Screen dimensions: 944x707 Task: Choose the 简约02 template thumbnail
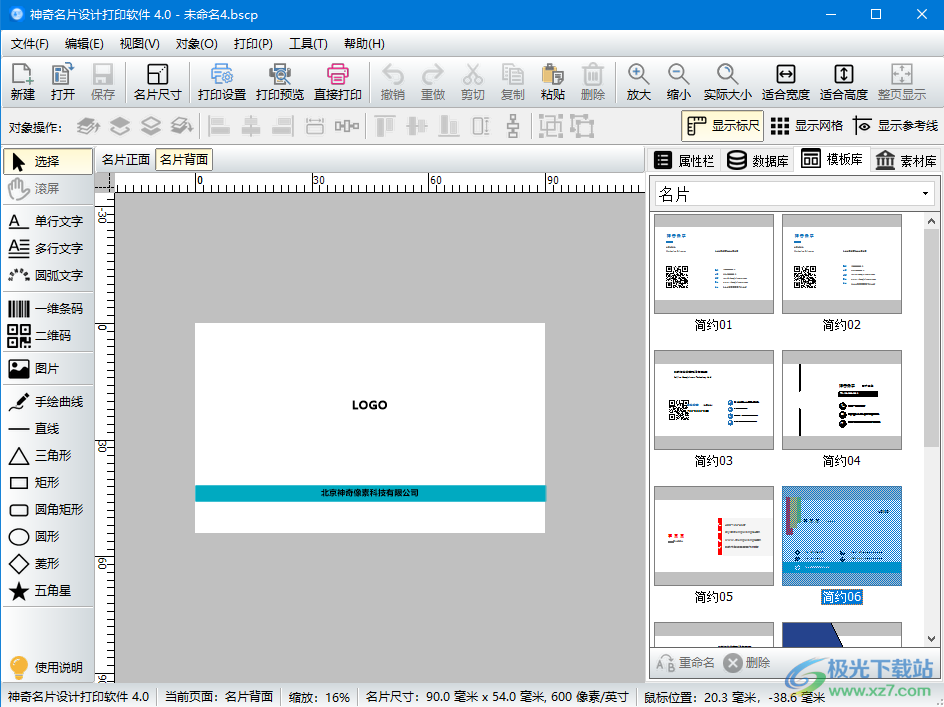click(x=842, y=264)
